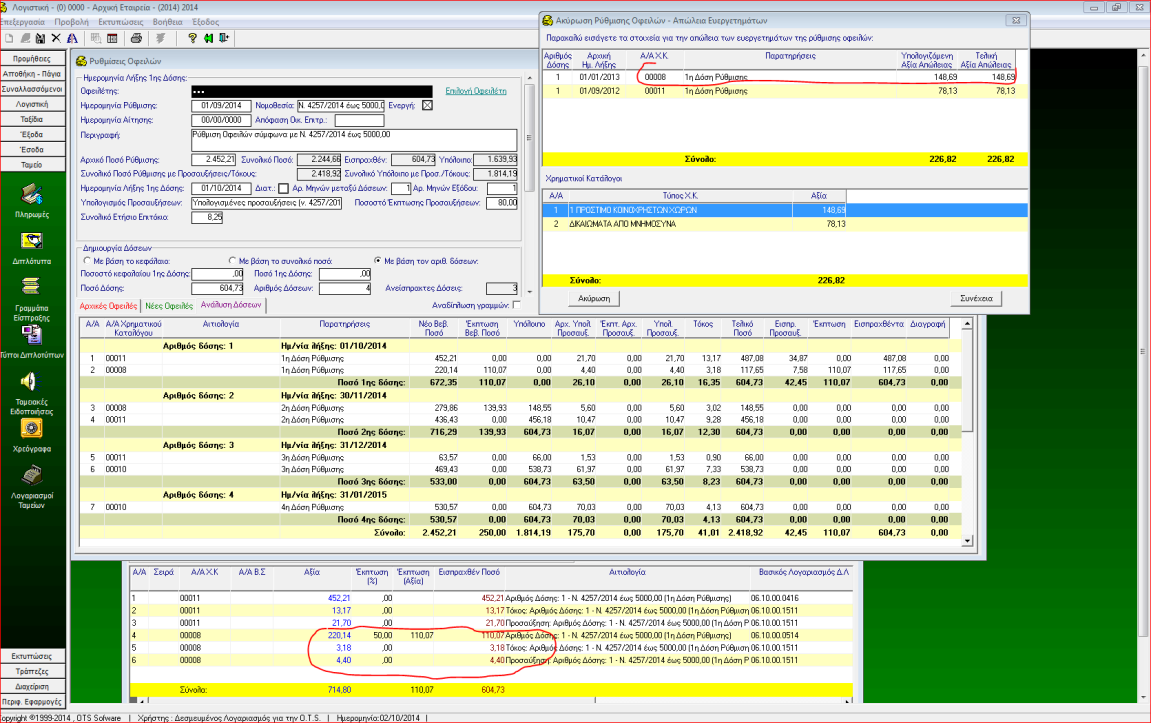Screen dimensions: 1151x723
Task: Click the grayed lightning toolbar icon
Action: coord(160,38)
